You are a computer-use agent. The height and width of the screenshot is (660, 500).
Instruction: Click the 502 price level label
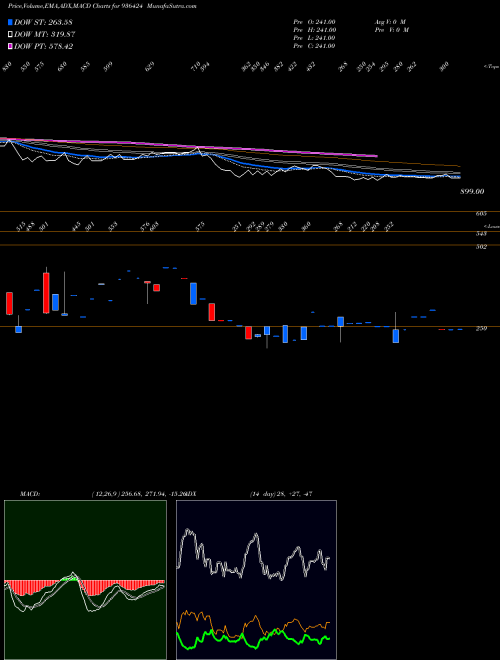[x=481, y=247]
